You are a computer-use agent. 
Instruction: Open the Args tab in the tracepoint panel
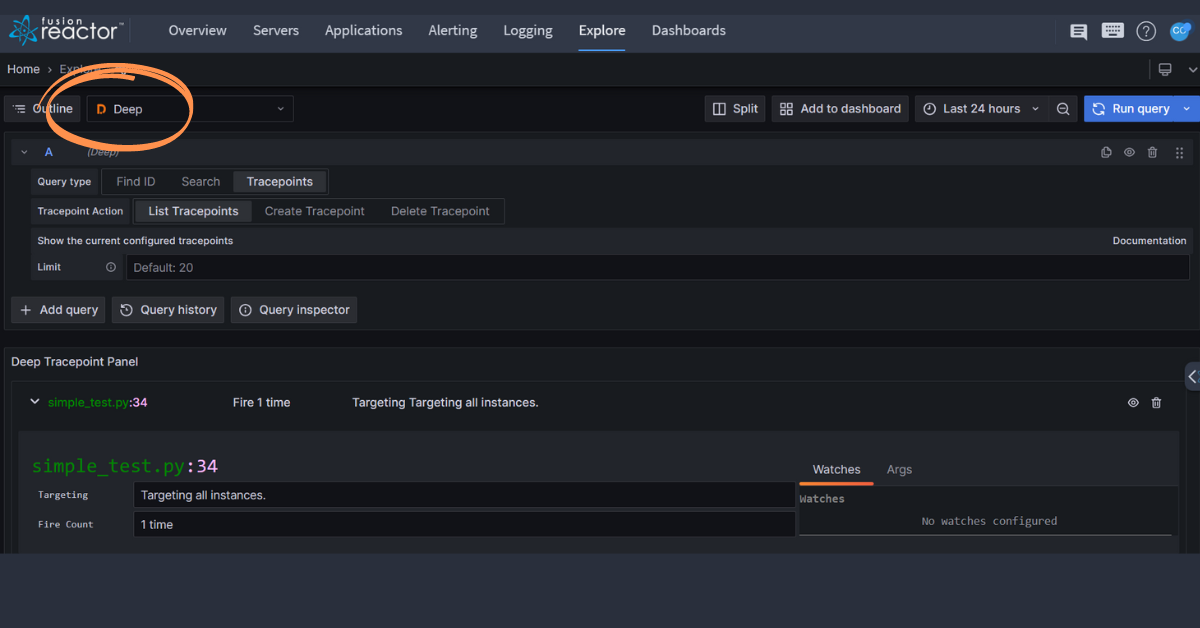point(899,469)
